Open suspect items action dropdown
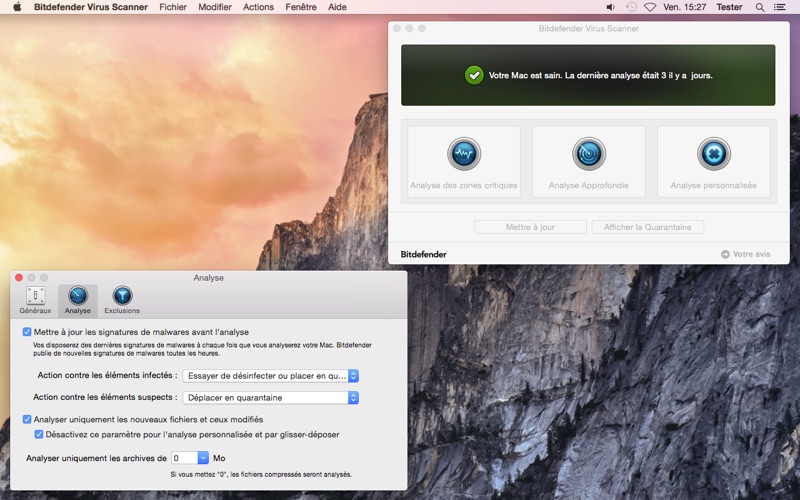This screenshot has height=500, width=800. point(270,397)
